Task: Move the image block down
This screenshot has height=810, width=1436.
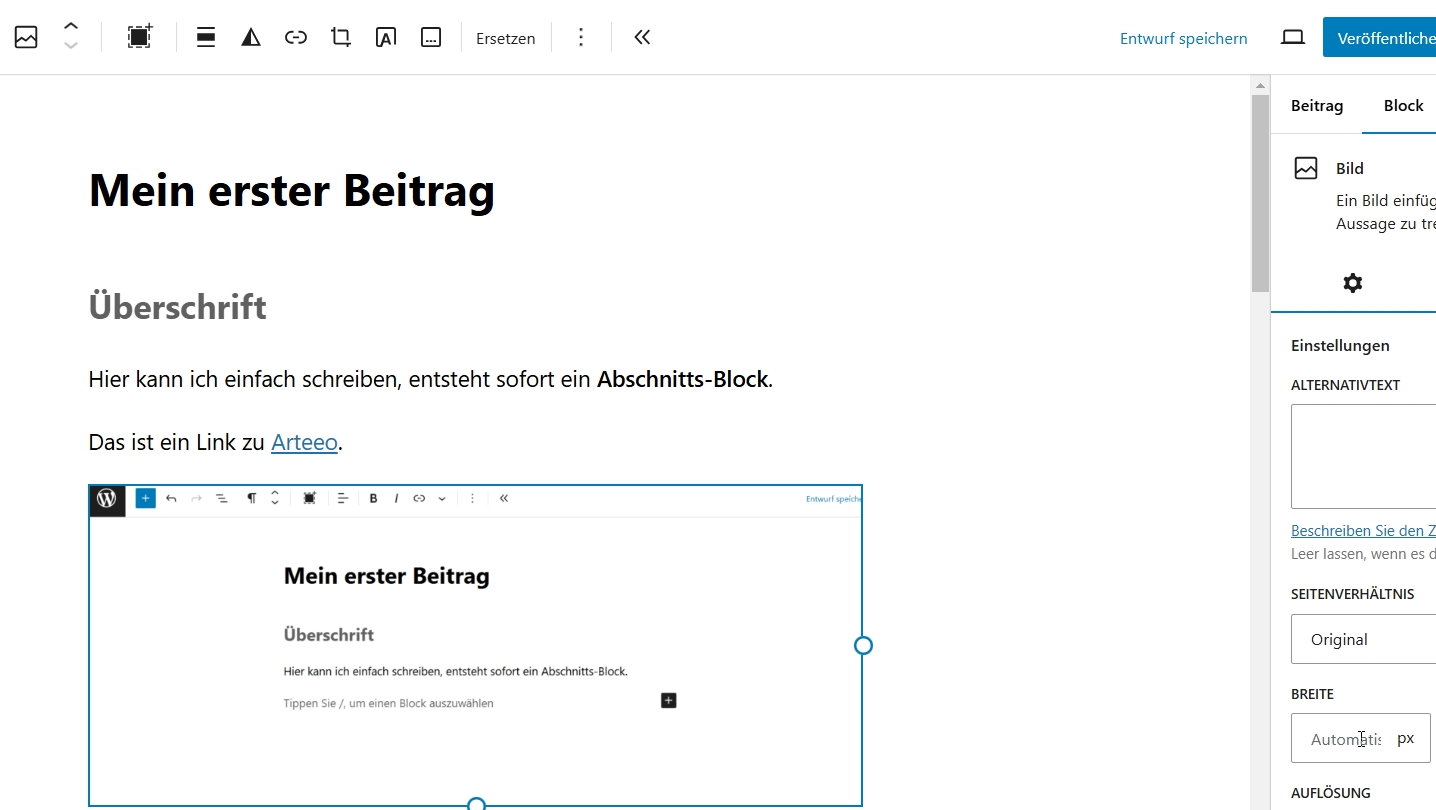Action: pyautogui.click(x=71, y=47)
